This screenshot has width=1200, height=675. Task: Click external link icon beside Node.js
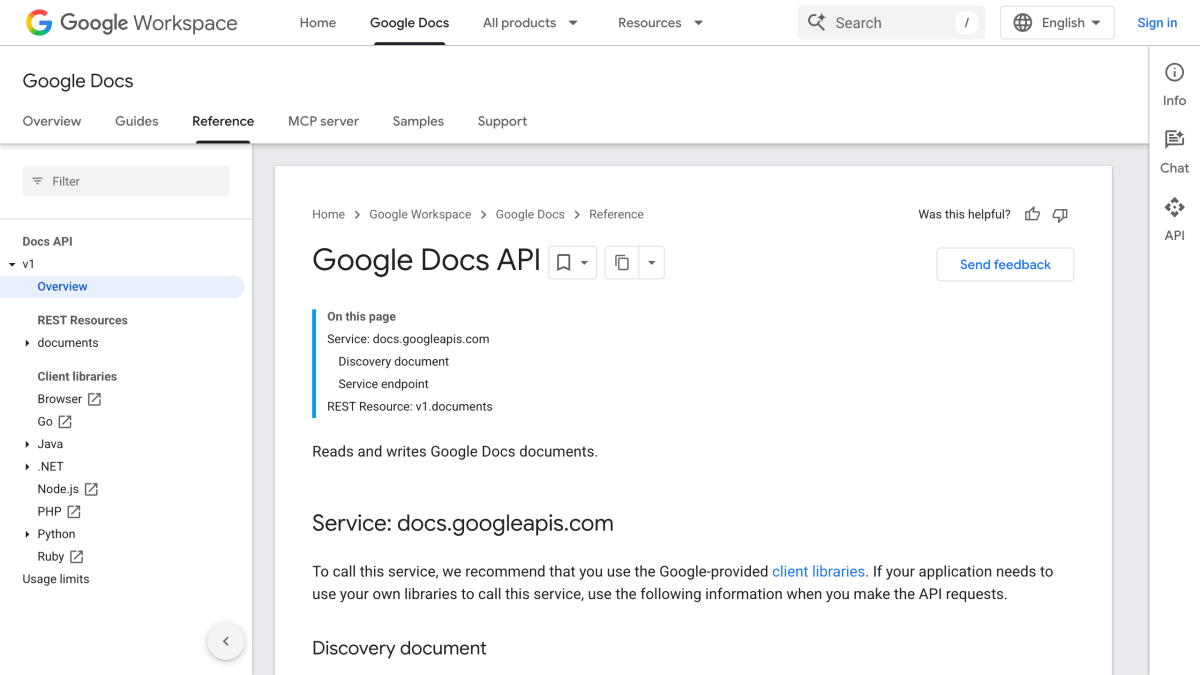coord(91,489)
